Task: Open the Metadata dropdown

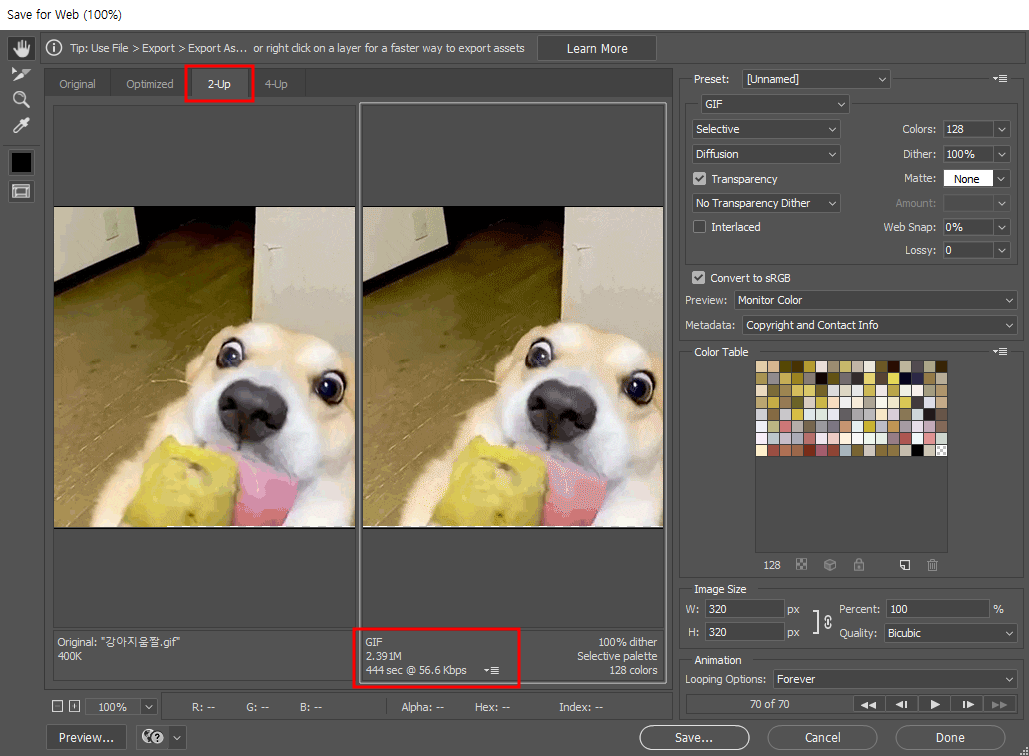Action: tap(879, 325)
